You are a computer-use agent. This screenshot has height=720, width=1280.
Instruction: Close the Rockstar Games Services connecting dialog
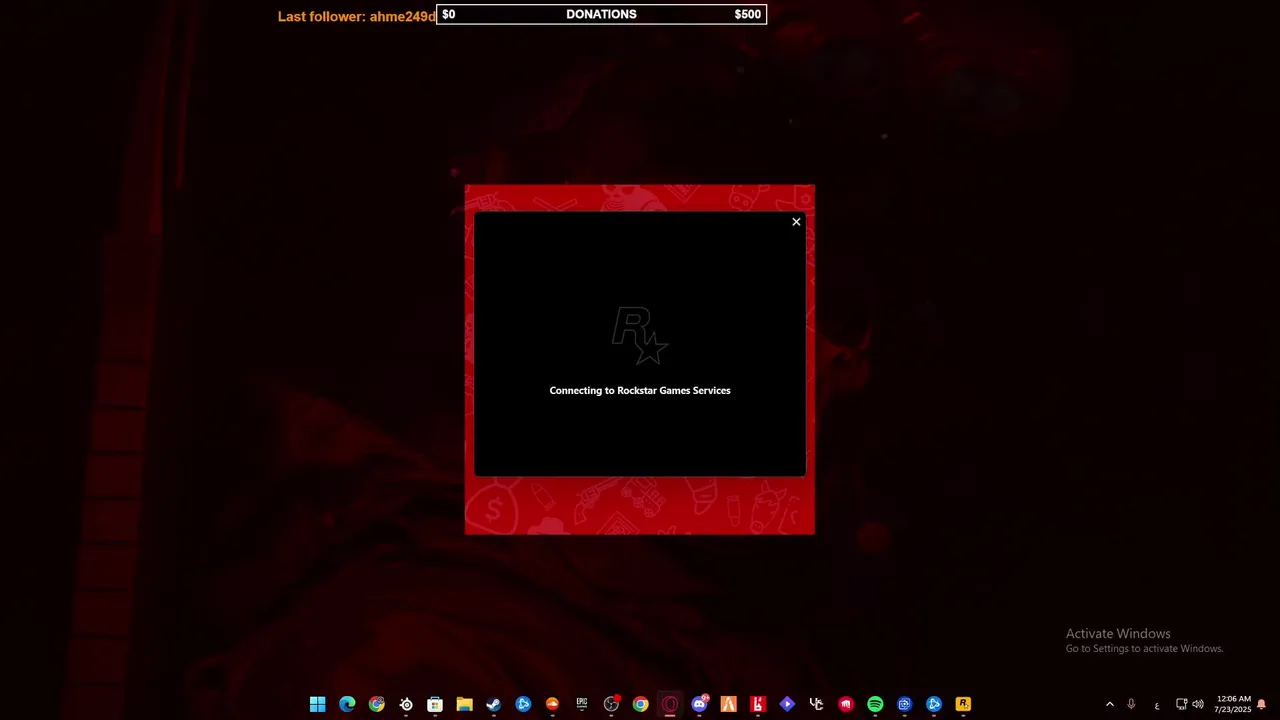796,222
